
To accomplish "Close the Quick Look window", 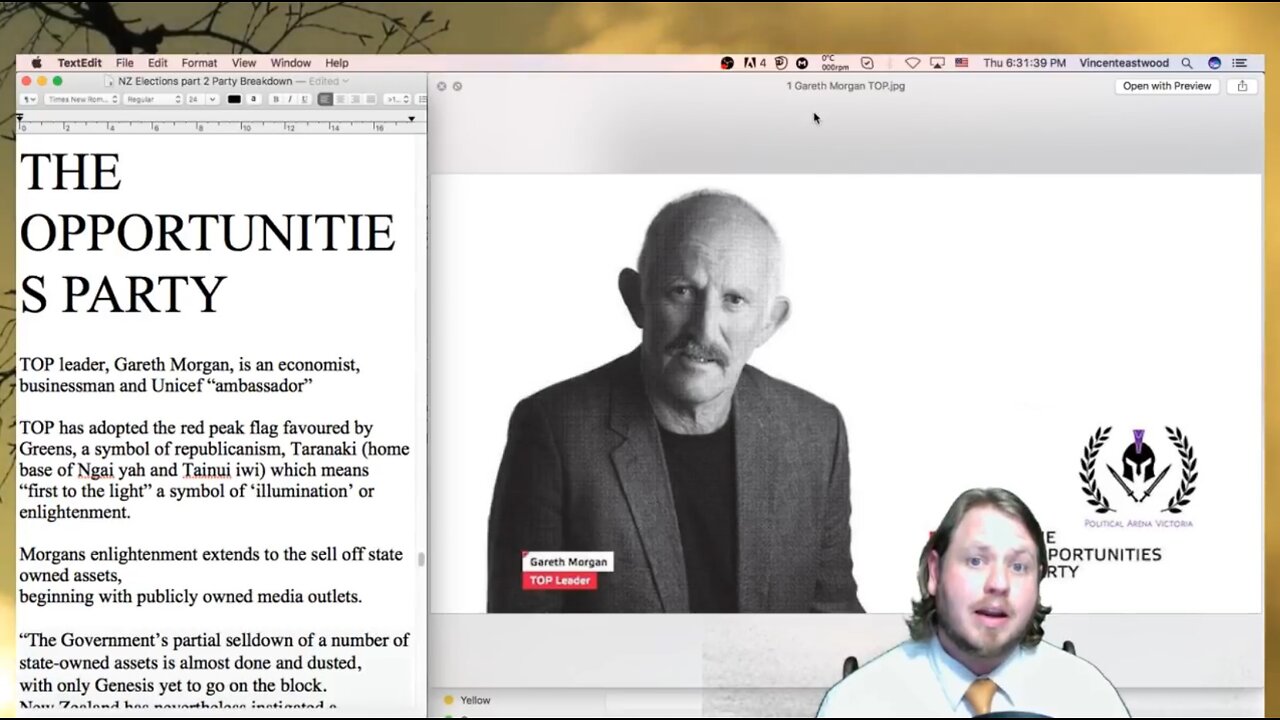I will click(x=441, y=86).
